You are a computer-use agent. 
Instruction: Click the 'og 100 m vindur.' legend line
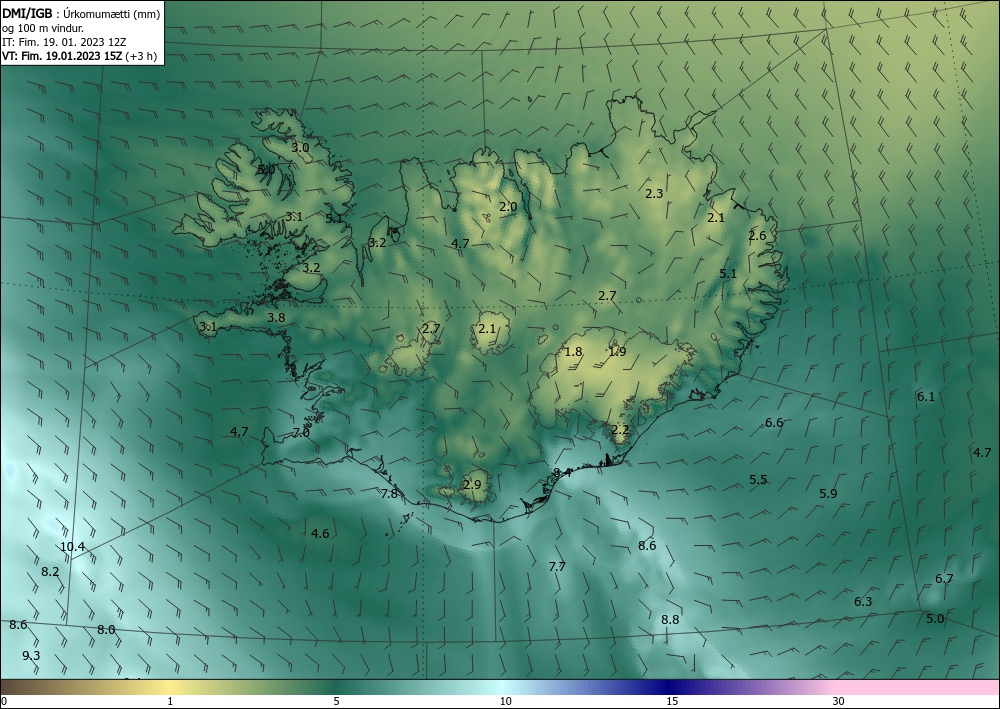pos(43,28)
